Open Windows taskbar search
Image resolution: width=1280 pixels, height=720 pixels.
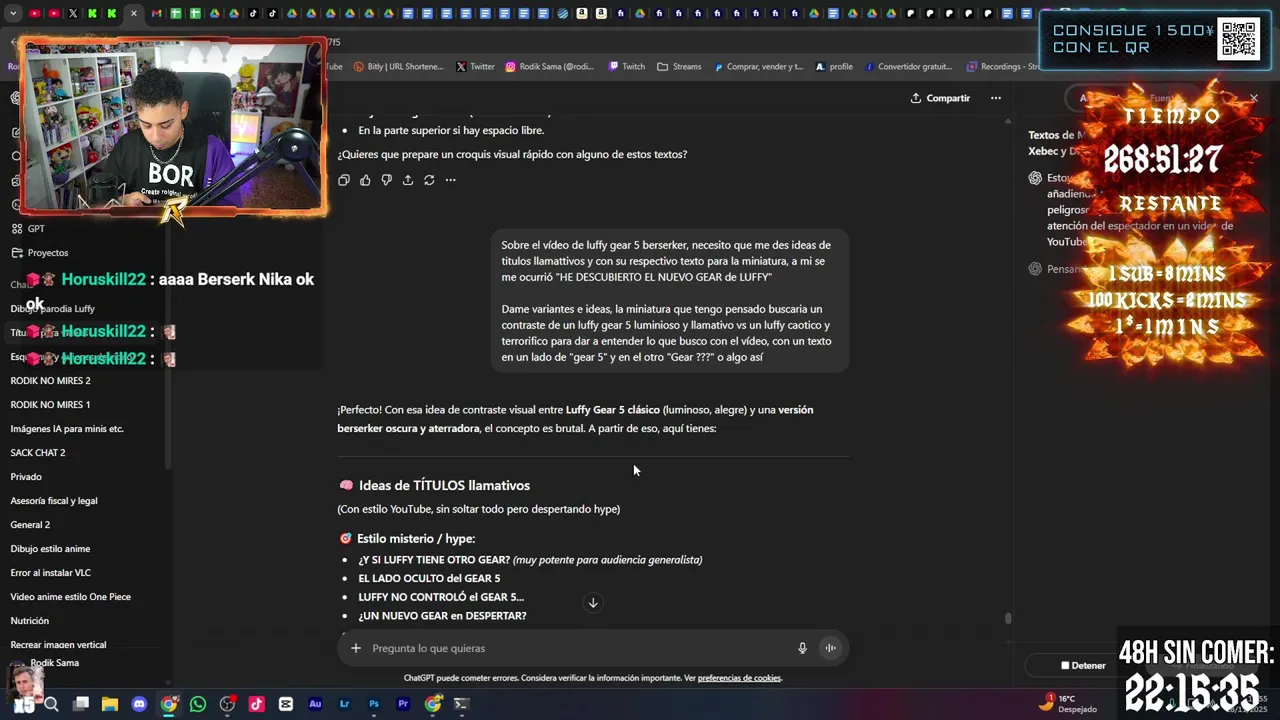[x=52, y=704]
